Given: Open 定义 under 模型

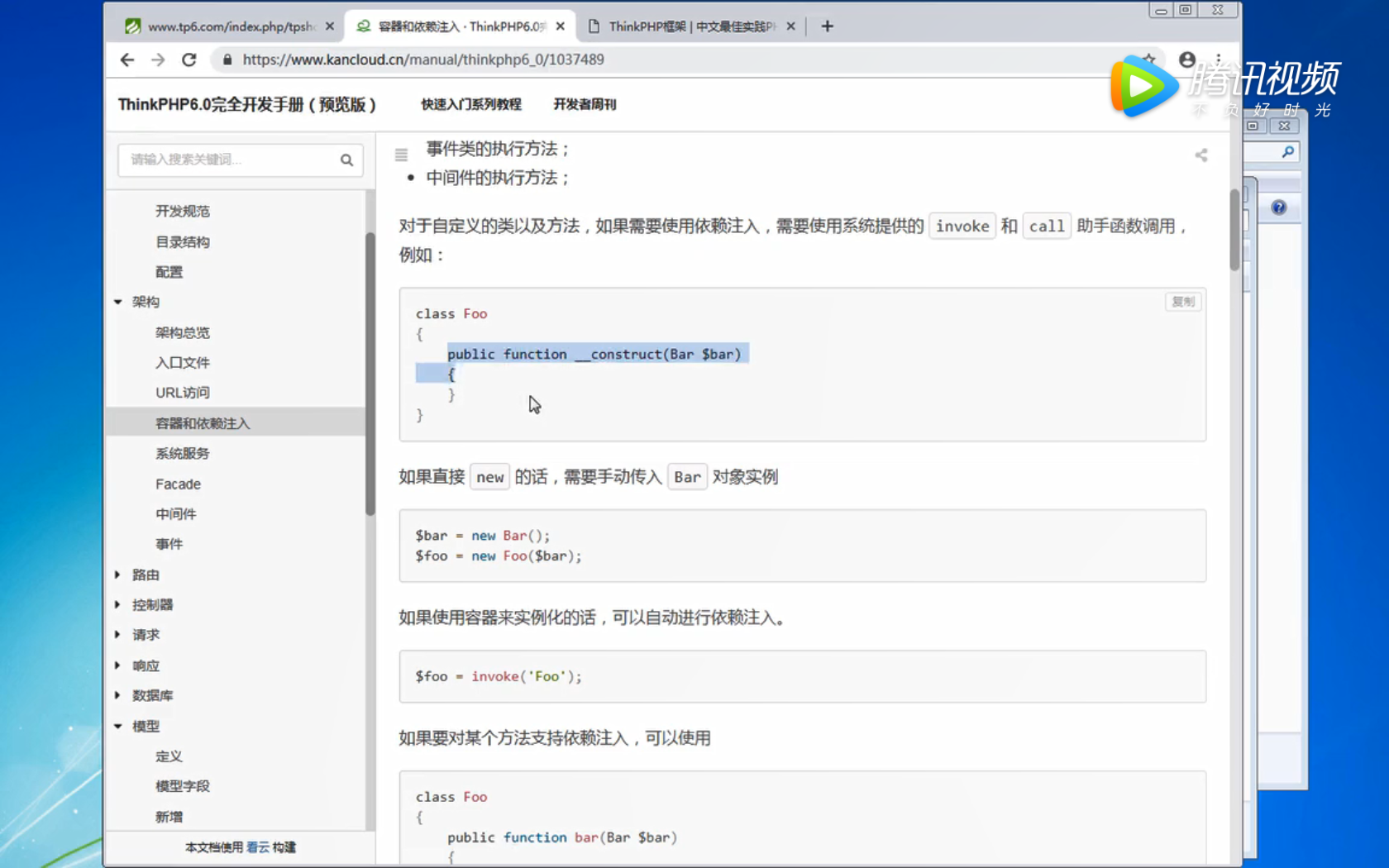Looking at the screenshot, I should [x=169, y=756].
